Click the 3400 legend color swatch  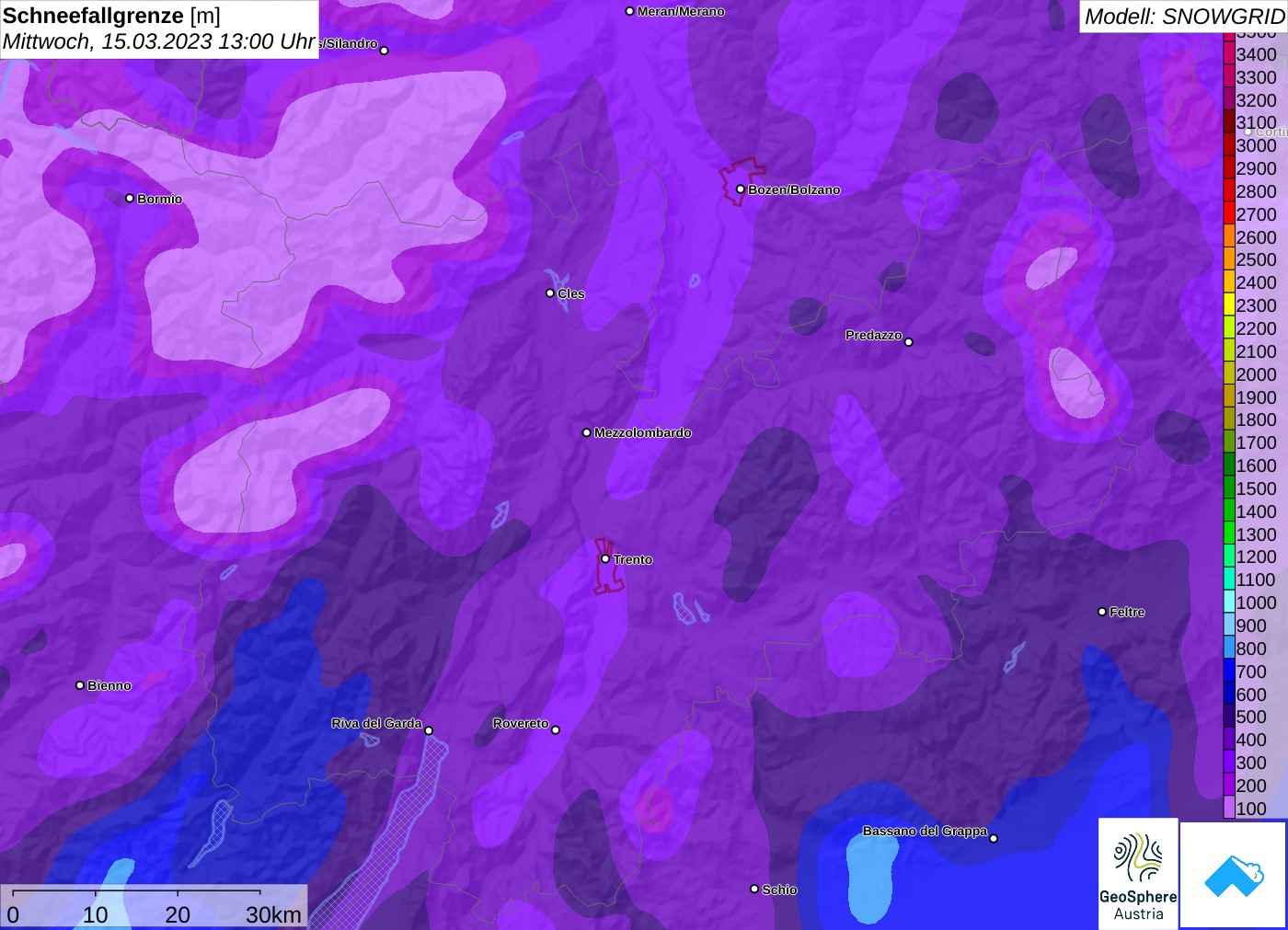[1229, 54]
